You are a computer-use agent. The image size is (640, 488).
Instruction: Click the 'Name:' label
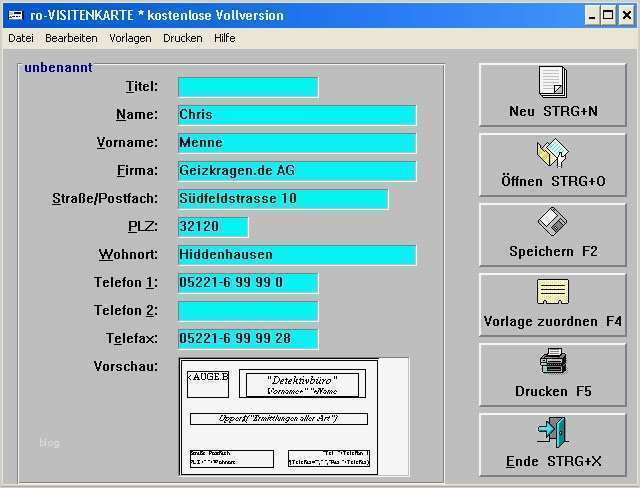tap(137, 115)
